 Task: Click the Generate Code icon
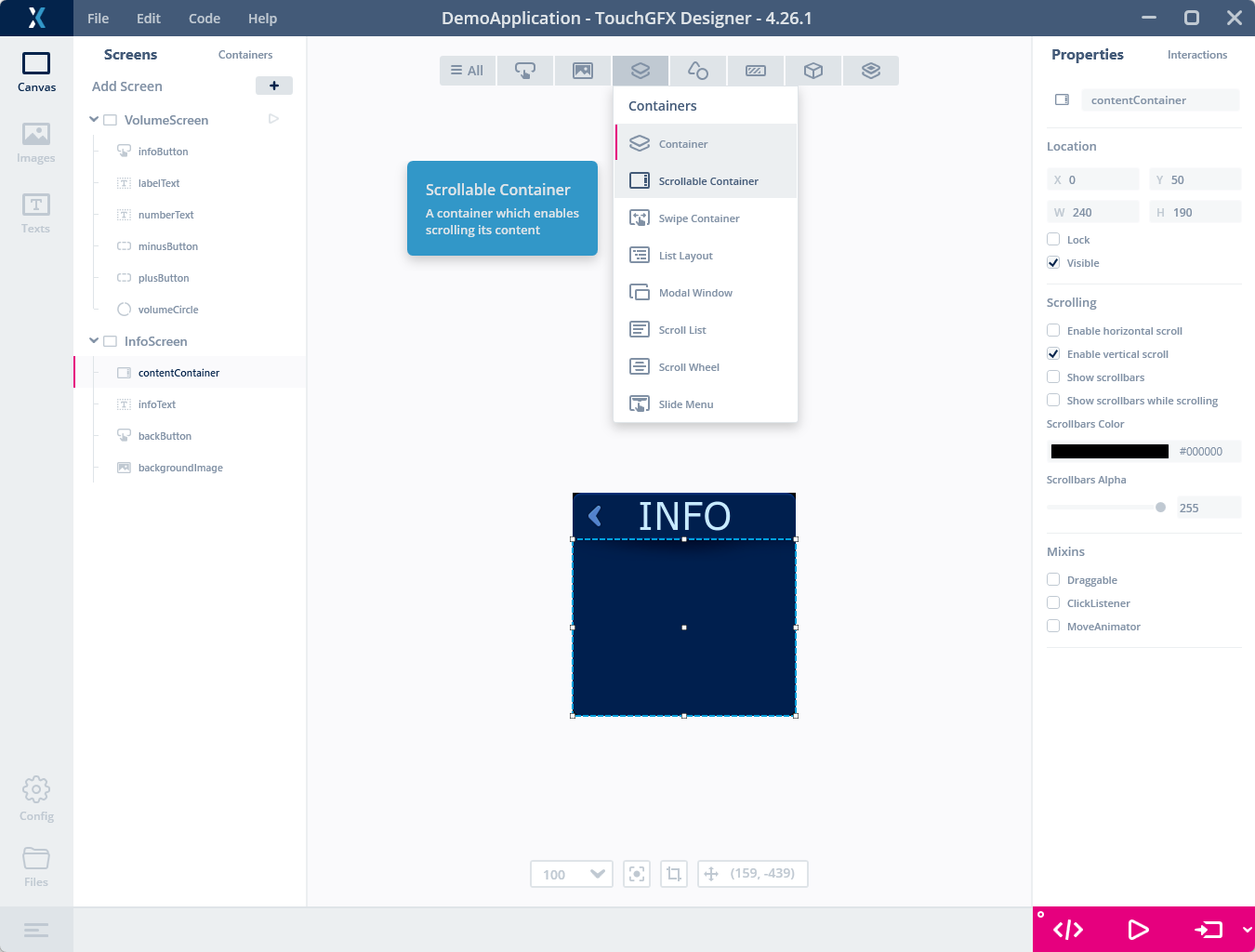coord(1068,930)
